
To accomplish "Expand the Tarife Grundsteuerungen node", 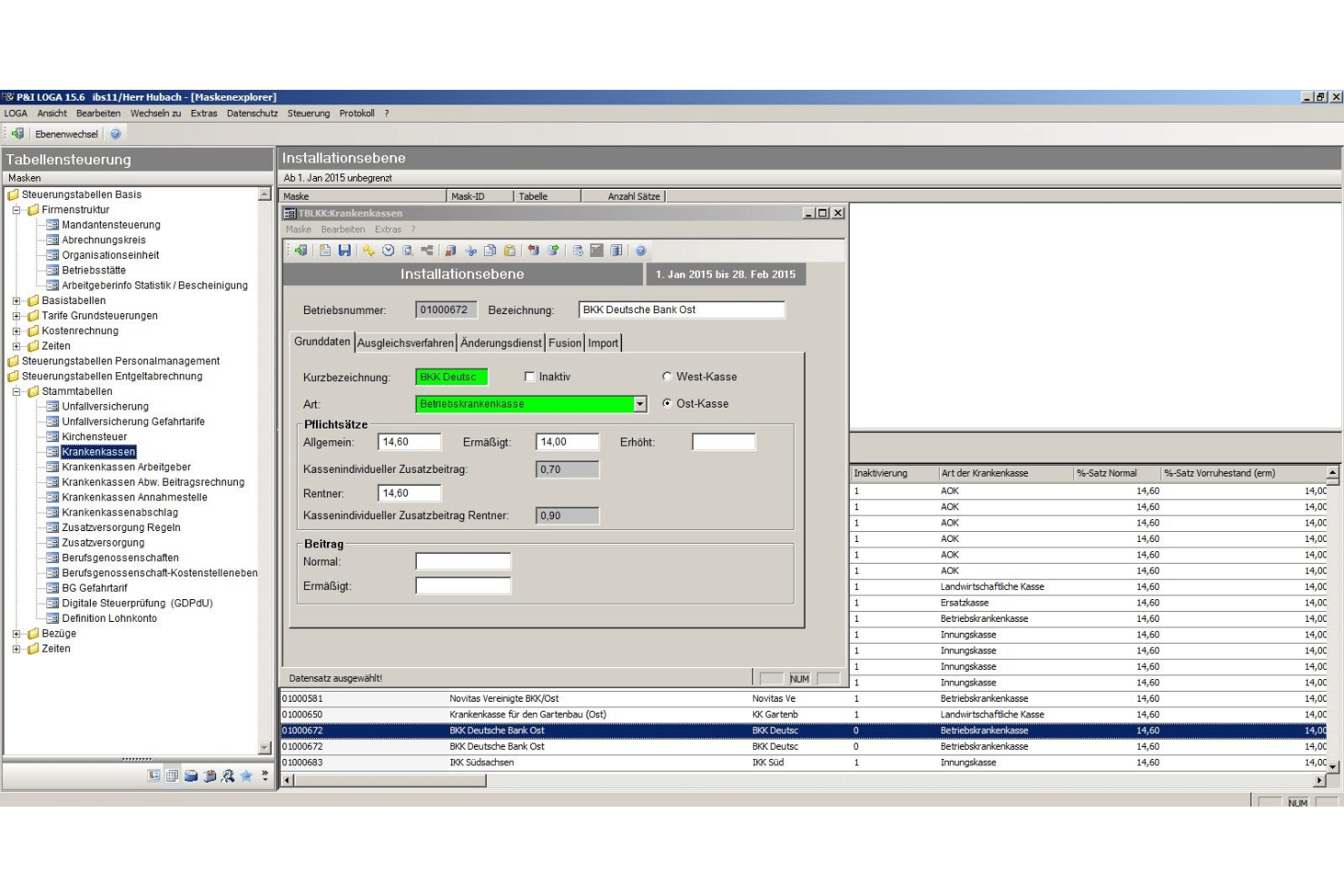I will (16, 316).
